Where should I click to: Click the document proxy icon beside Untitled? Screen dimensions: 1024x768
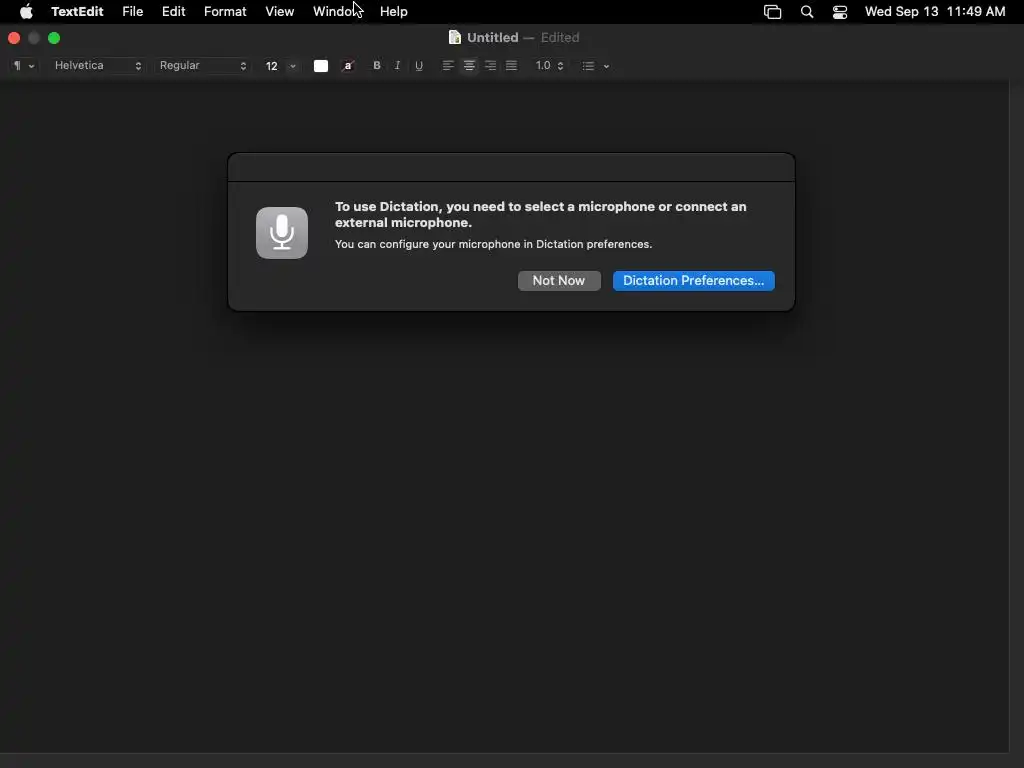pyautogui.click(x=455, y=38)
